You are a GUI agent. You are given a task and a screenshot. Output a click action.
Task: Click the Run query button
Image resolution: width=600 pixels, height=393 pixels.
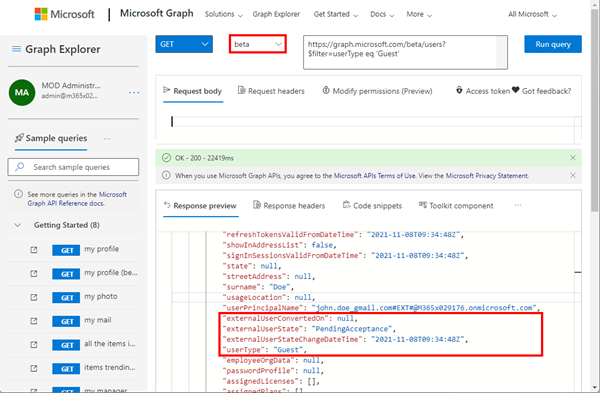click(553, 44)
